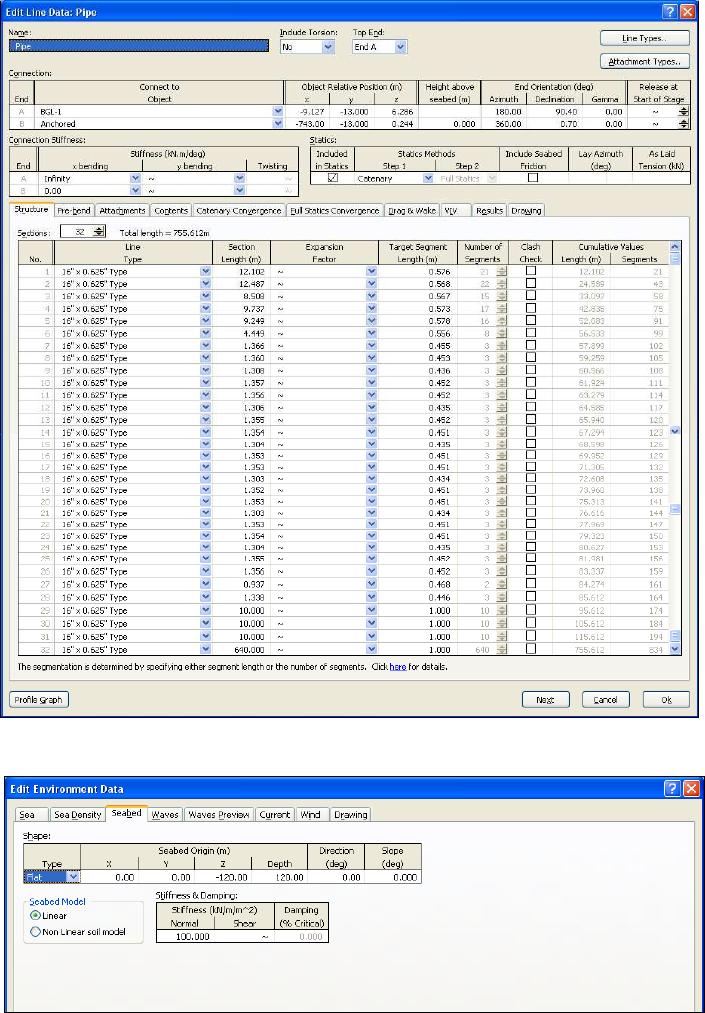Expand the Top End dropdown

(x=399, y=46)
